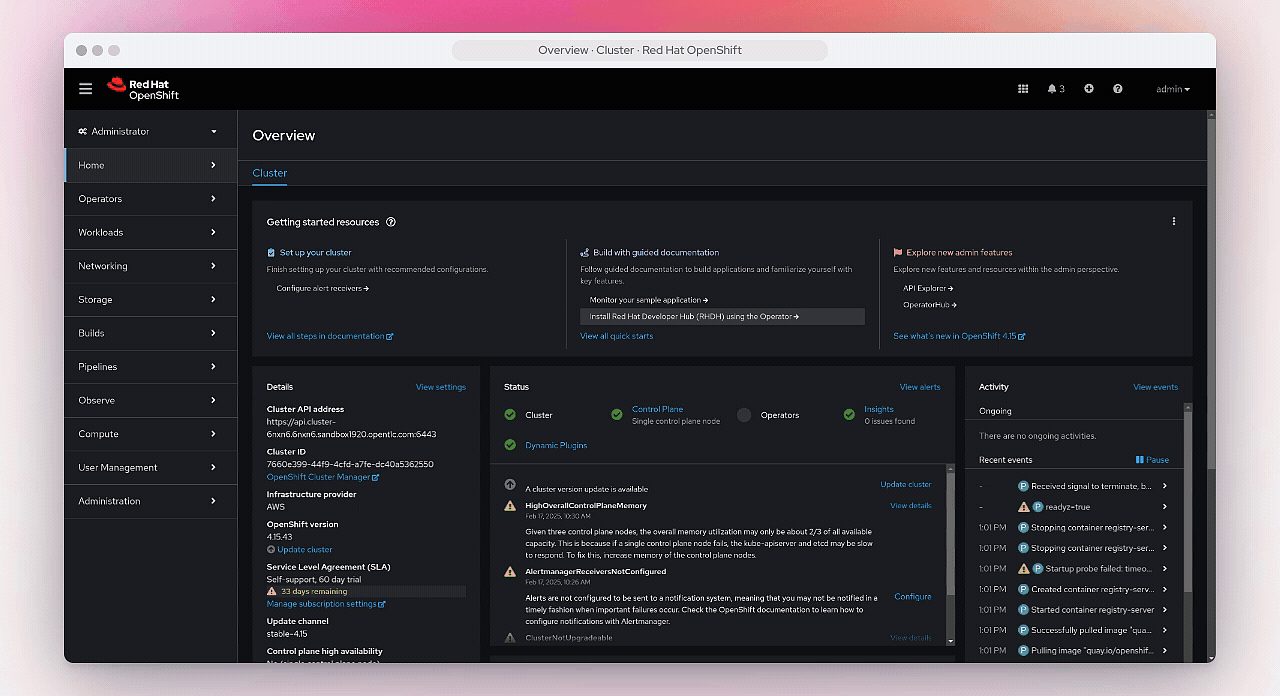Viewport: 1280px width, 696px height.
Task: Click the Red Hat OpenShift logo
Action: click(x=143, y=89)
